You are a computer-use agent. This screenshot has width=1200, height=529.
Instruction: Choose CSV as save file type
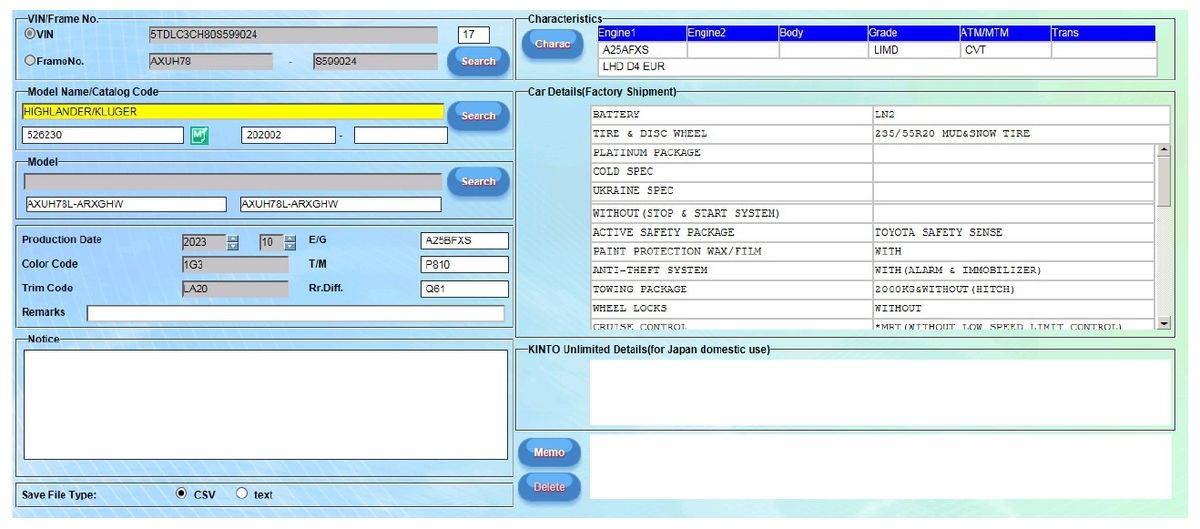181,493
